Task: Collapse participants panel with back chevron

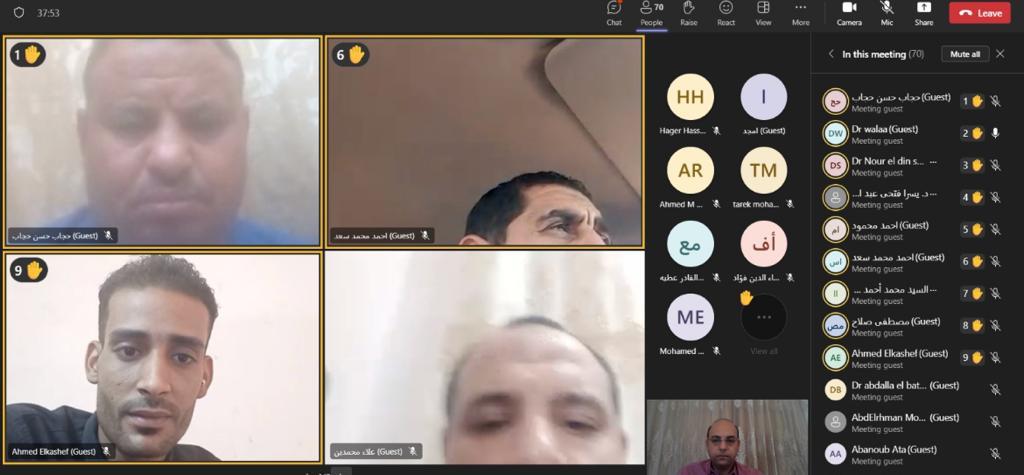Action: coord(830,54)
